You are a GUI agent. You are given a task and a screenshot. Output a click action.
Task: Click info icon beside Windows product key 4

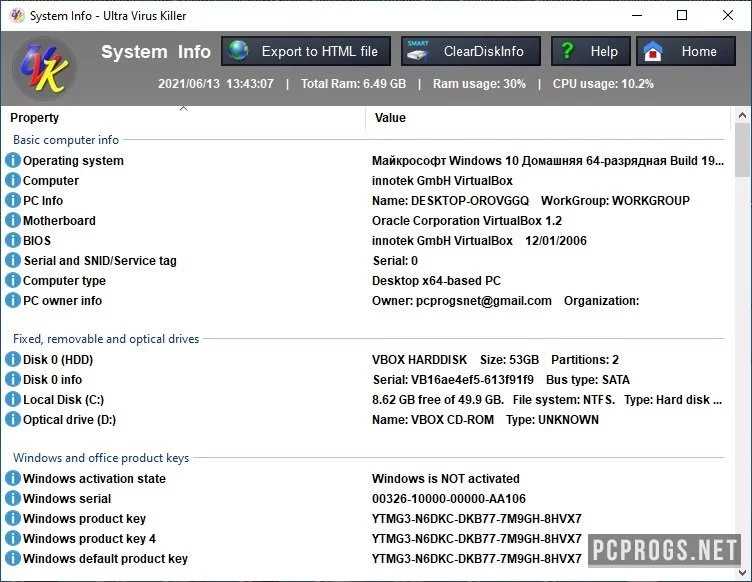click(x=13, y=538)
